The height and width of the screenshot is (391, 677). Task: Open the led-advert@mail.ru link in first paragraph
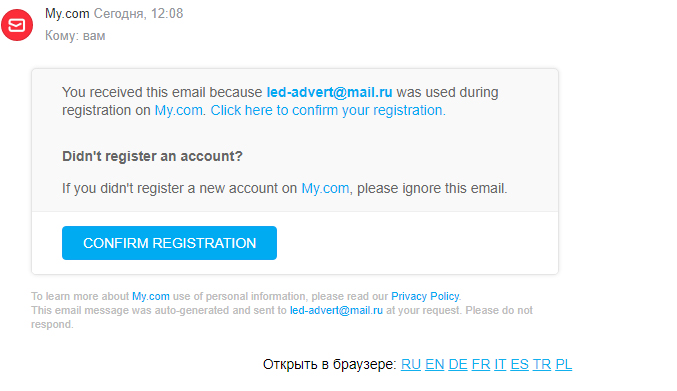pos(329,92)
